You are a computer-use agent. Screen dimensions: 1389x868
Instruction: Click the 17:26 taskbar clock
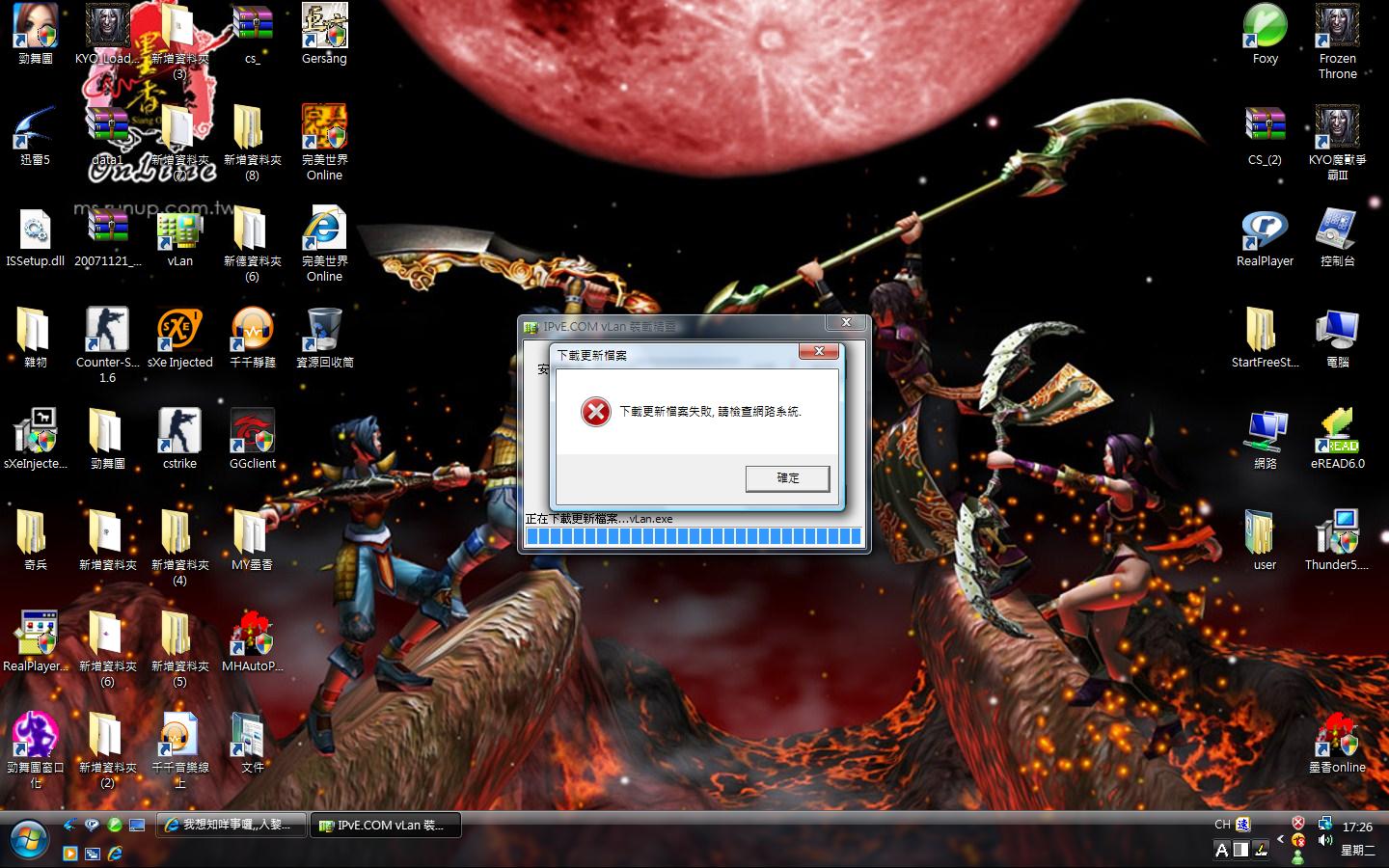(x=1357, y=827)
